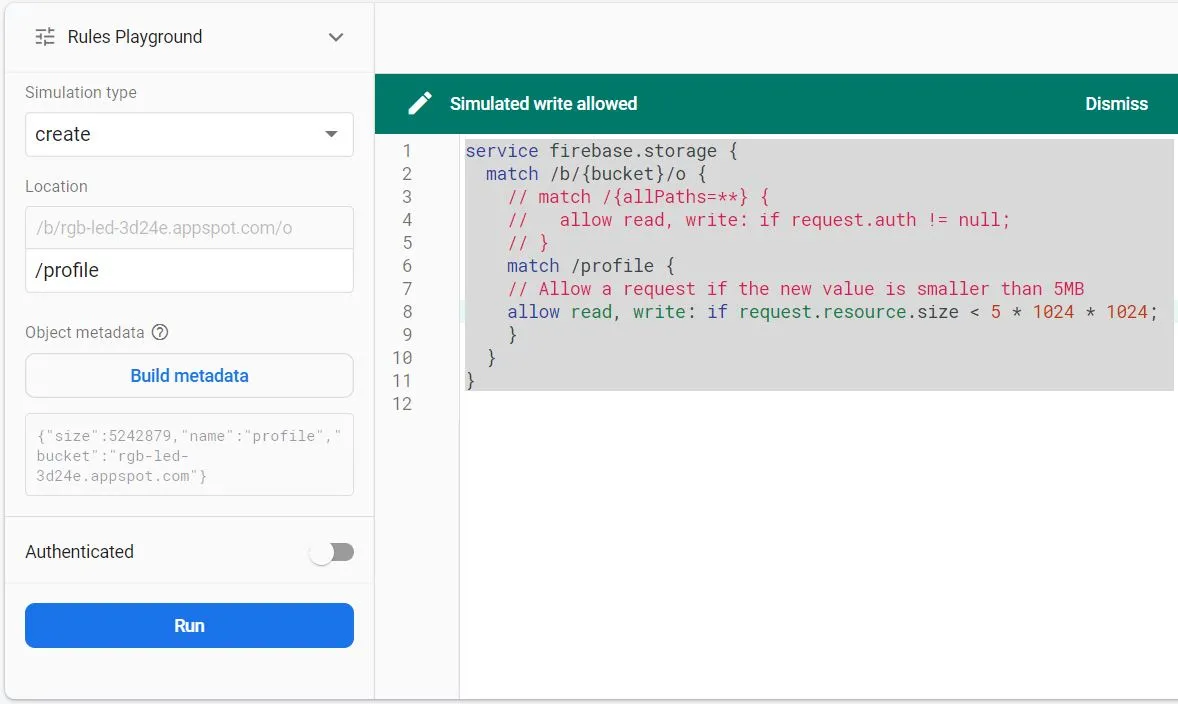Toggle the Authenticated switch
The width and height of the screenshot is (1178, 704).
coord(332,552)
